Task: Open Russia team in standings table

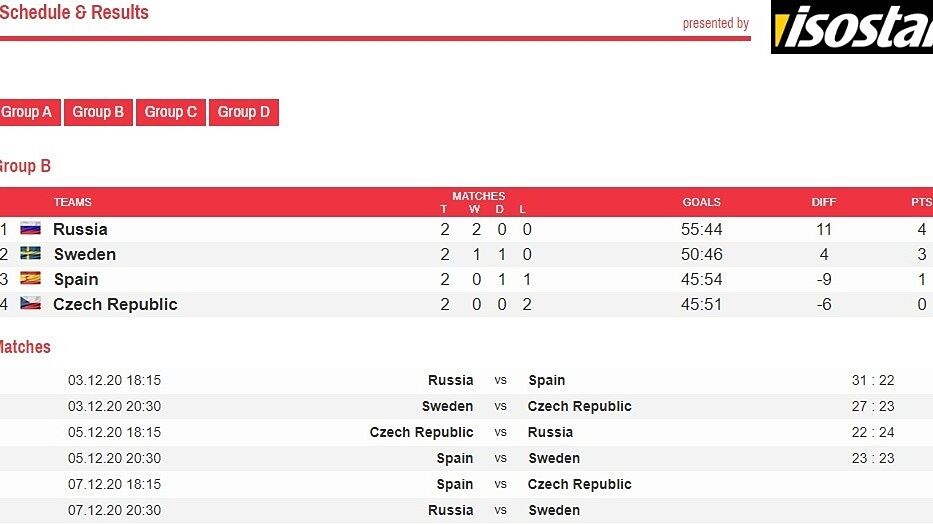Action: click(x=80, y=229)
